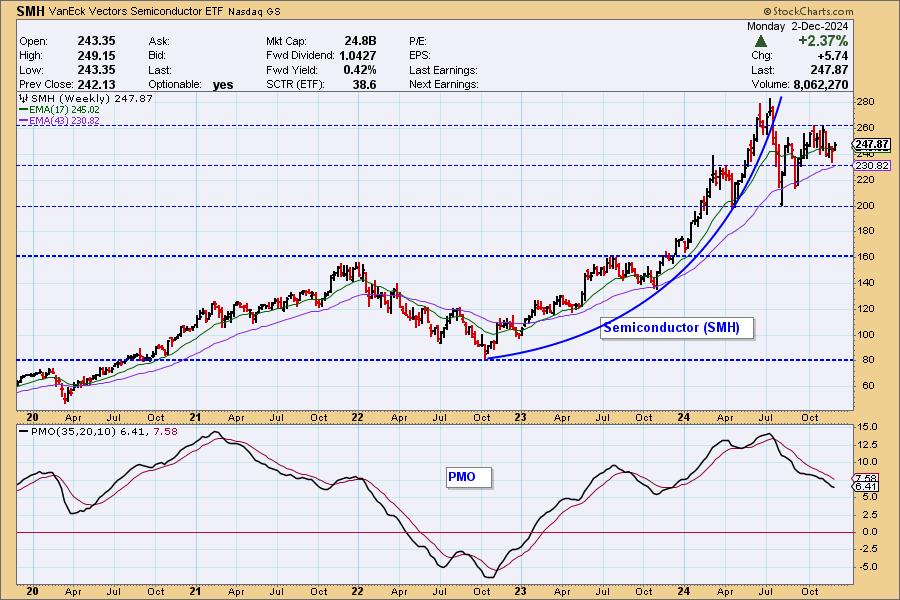The width and height of the screenshot is (900, 600).
Task: Click the 6.41 tag on PMO axis
Action: [x=866, y=486]
